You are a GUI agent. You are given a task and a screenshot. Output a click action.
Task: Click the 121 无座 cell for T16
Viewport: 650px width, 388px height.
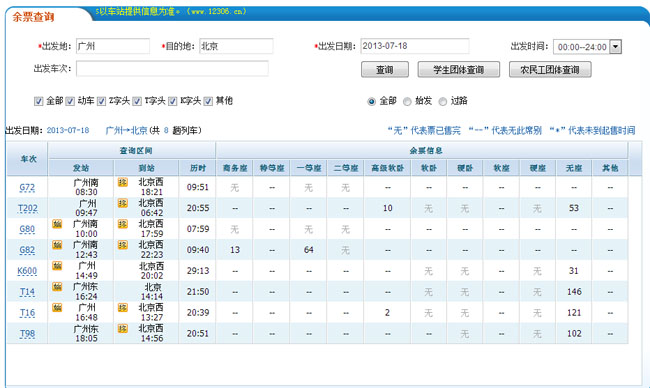(x=574, y=313)
